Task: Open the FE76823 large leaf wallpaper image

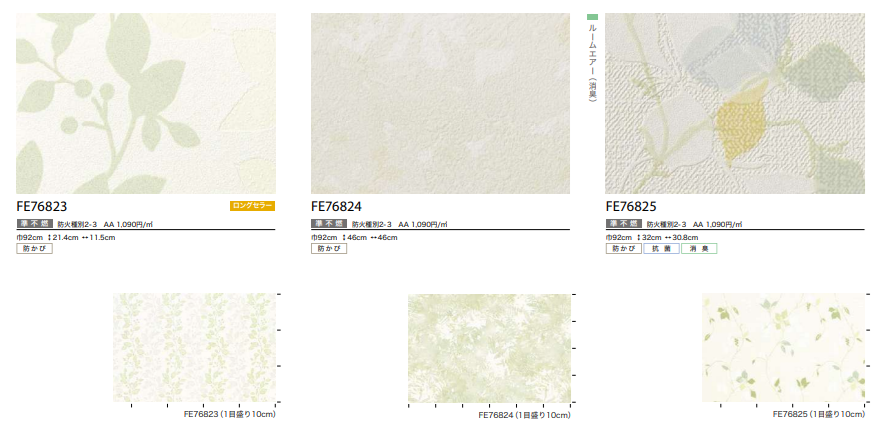Action: [145, 103]
